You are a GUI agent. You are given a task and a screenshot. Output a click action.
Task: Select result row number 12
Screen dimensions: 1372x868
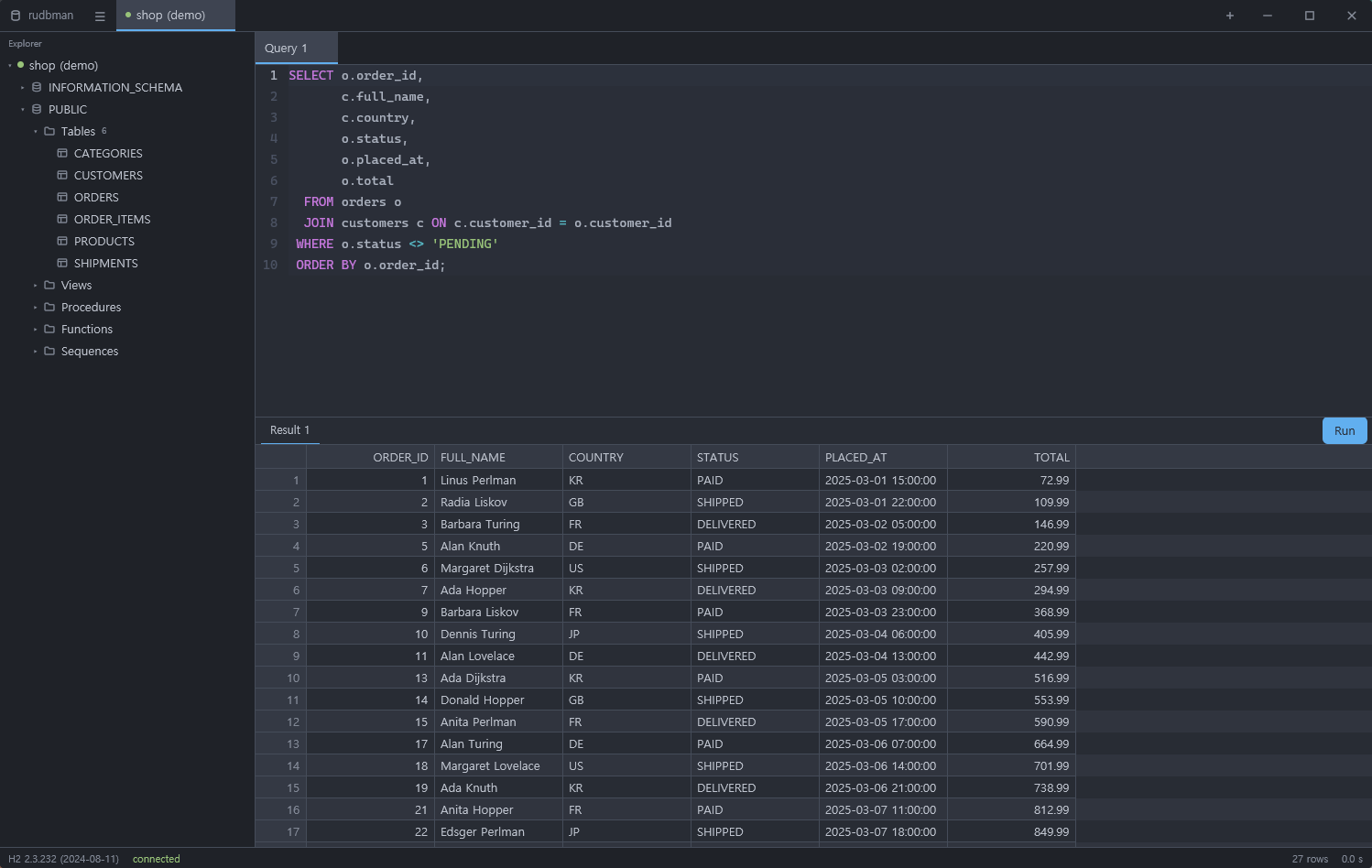[280, 722]
